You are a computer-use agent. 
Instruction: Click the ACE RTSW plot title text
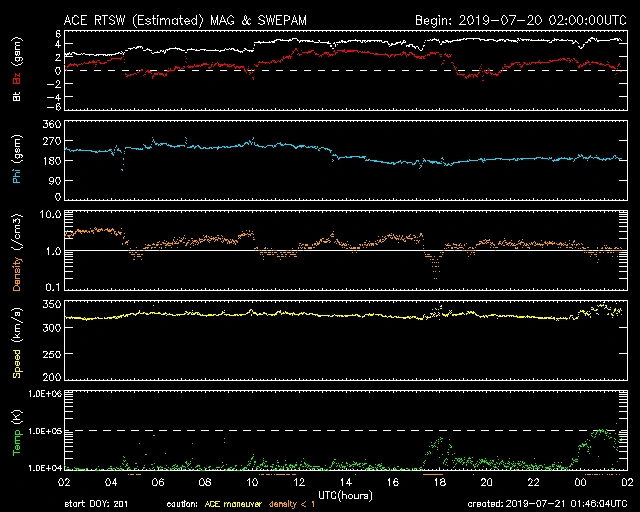tap(188, 20)
